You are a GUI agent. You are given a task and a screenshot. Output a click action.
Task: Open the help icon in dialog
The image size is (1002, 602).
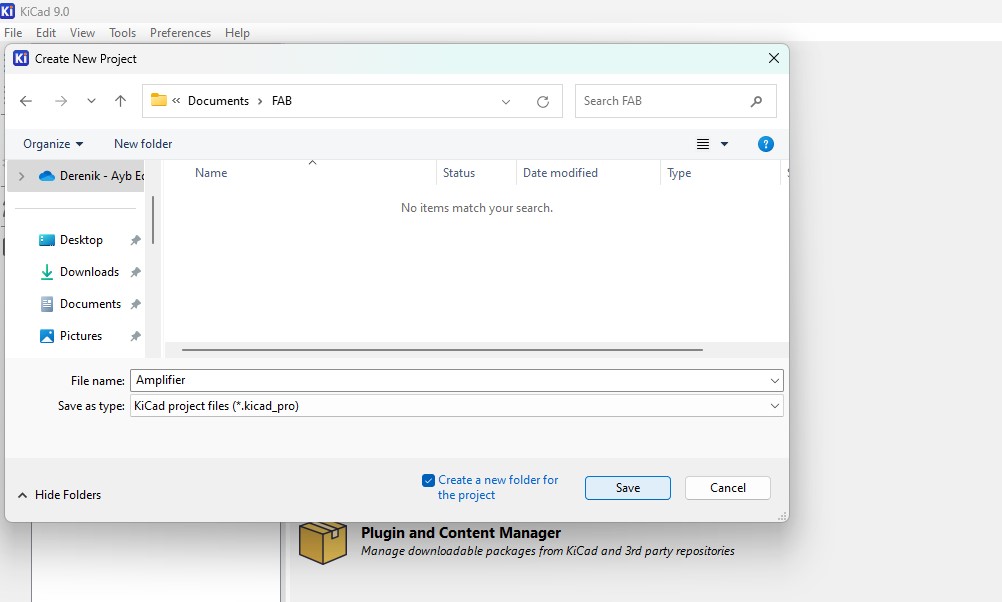tap(766, 144)
